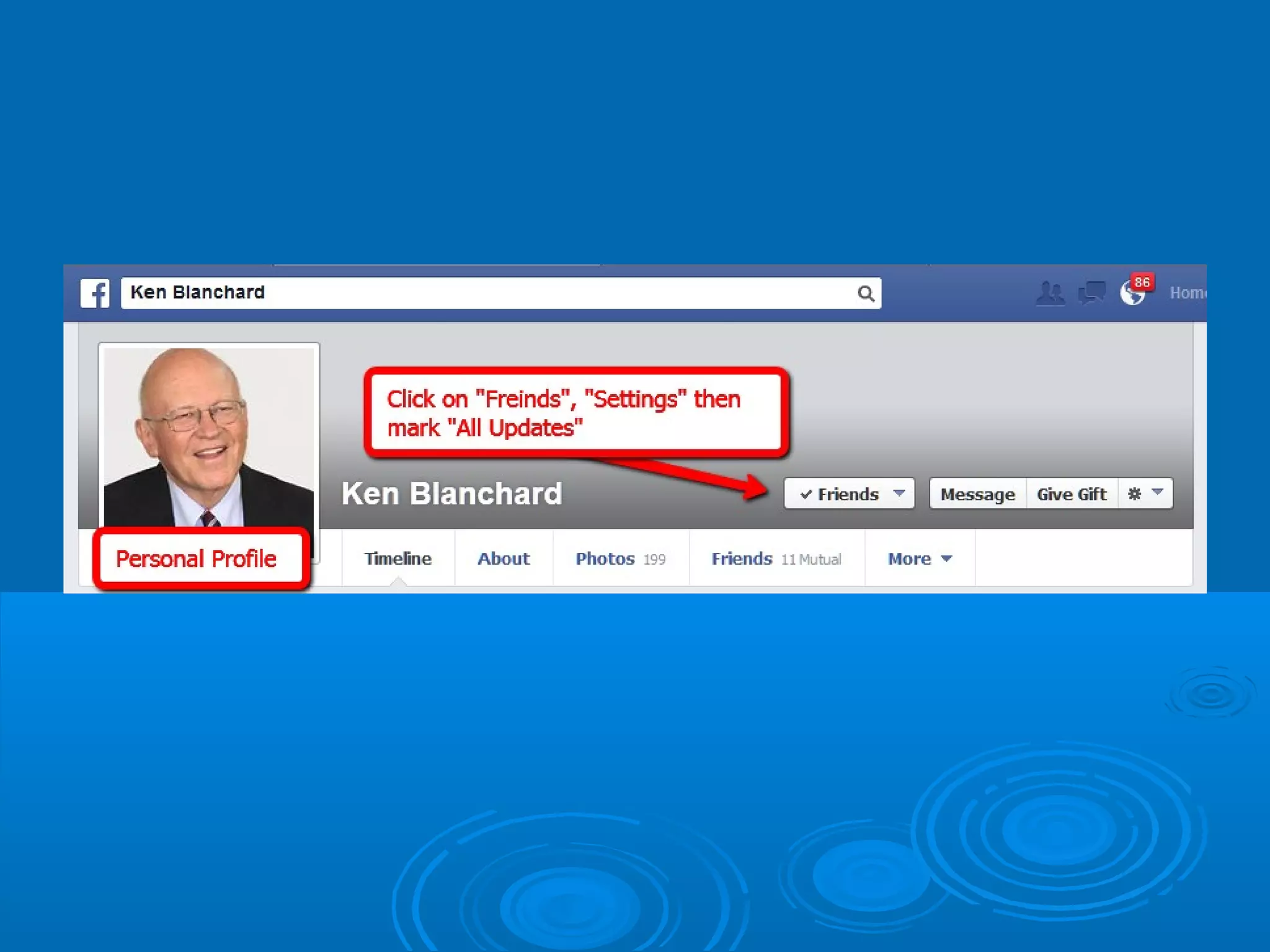Open the friend requests icon

[1050, 293]
